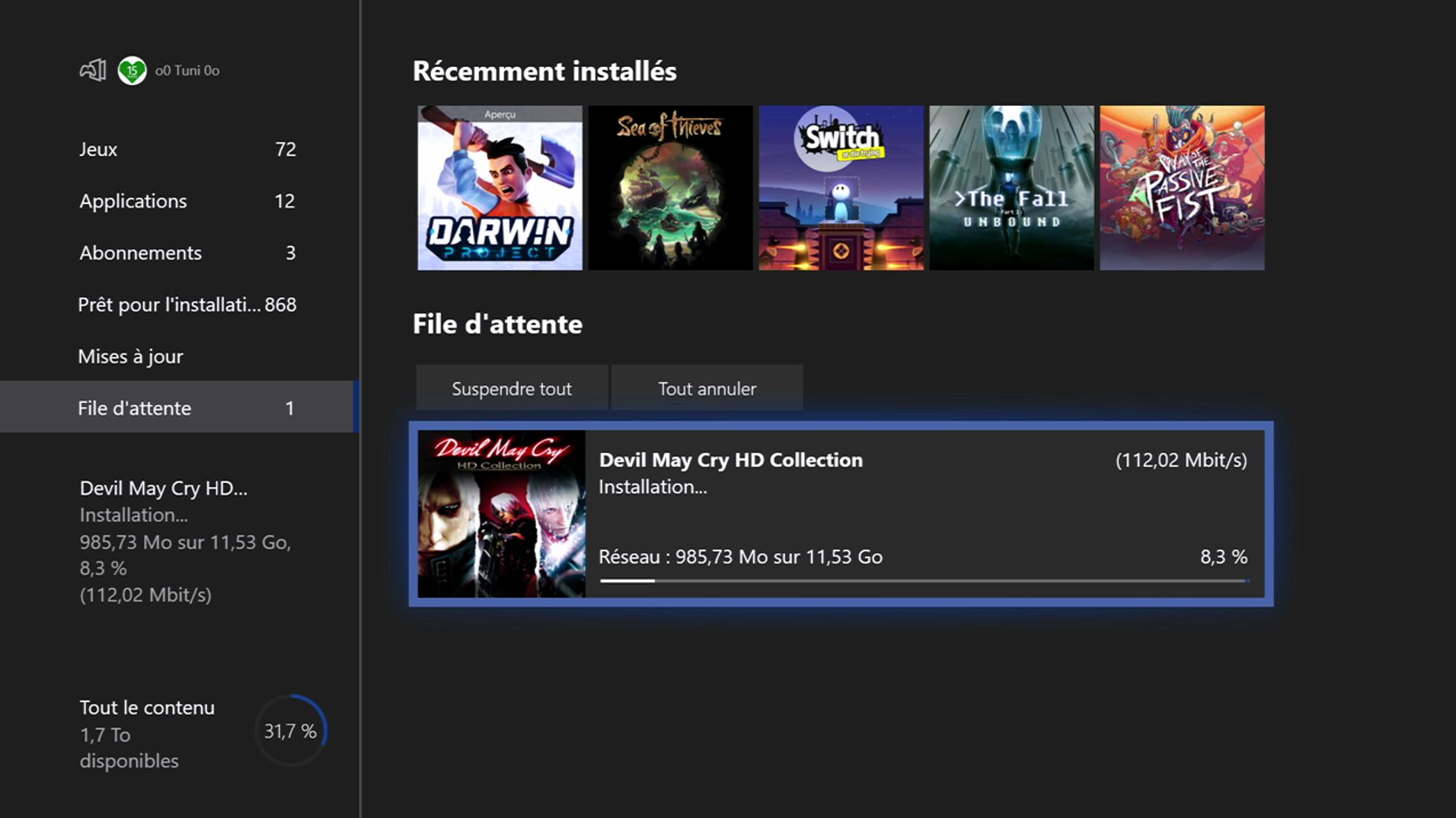Click the 1,7 To disponibles text
Viewport: 1456px width, 818px height.
(x=129, y=748)
